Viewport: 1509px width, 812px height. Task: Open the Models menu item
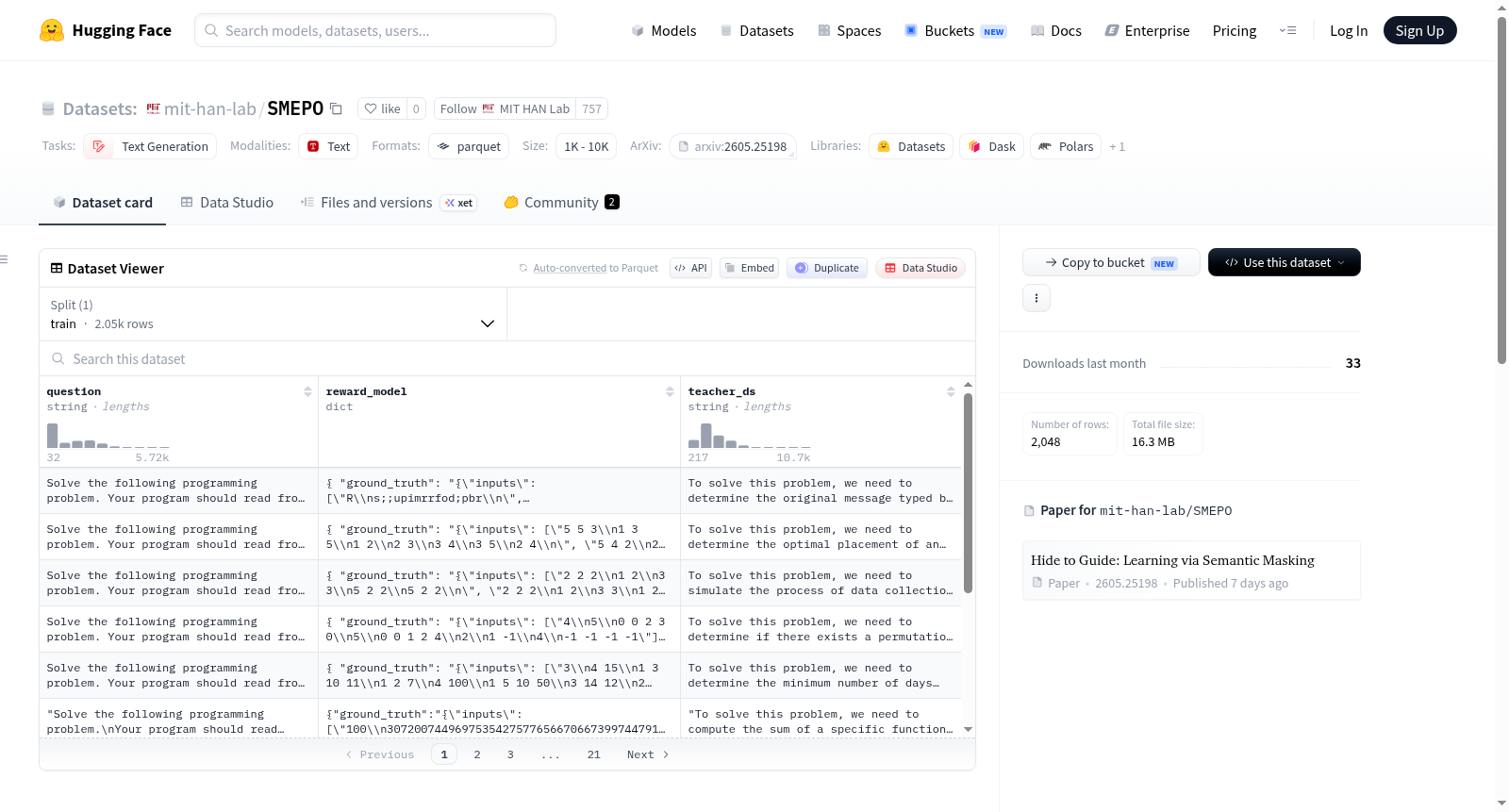663,30
